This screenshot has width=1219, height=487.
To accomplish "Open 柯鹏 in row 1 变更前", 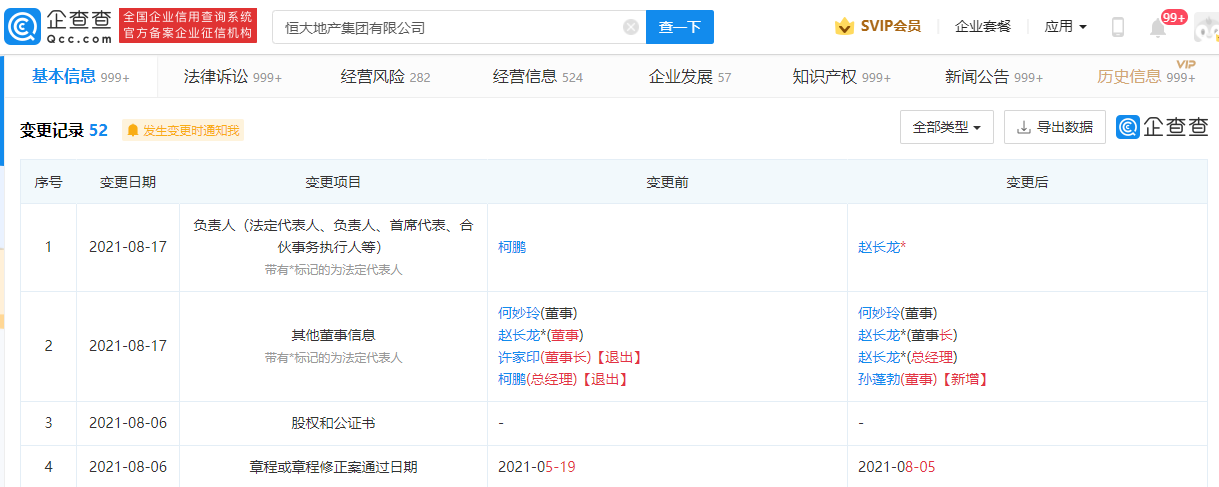I will point(512,247).
